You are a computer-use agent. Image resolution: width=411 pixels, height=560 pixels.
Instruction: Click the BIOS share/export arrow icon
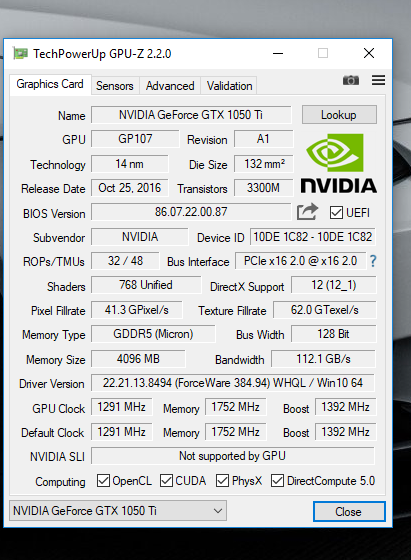click(307, 212)
